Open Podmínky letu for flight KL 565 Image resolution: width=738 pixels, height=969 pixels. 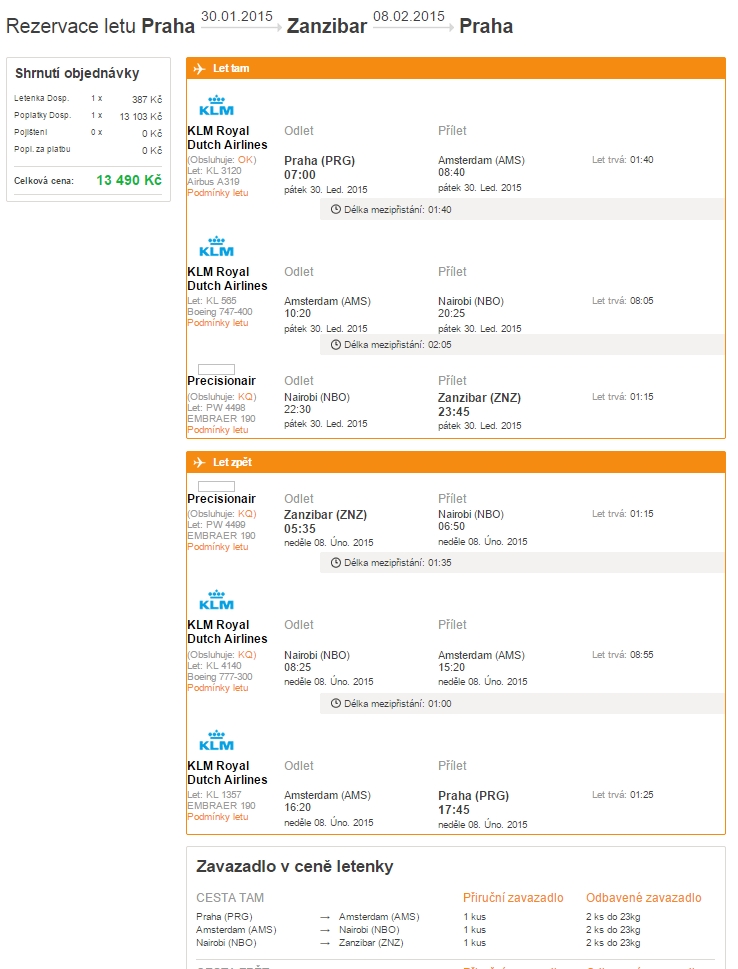(218, 323)
